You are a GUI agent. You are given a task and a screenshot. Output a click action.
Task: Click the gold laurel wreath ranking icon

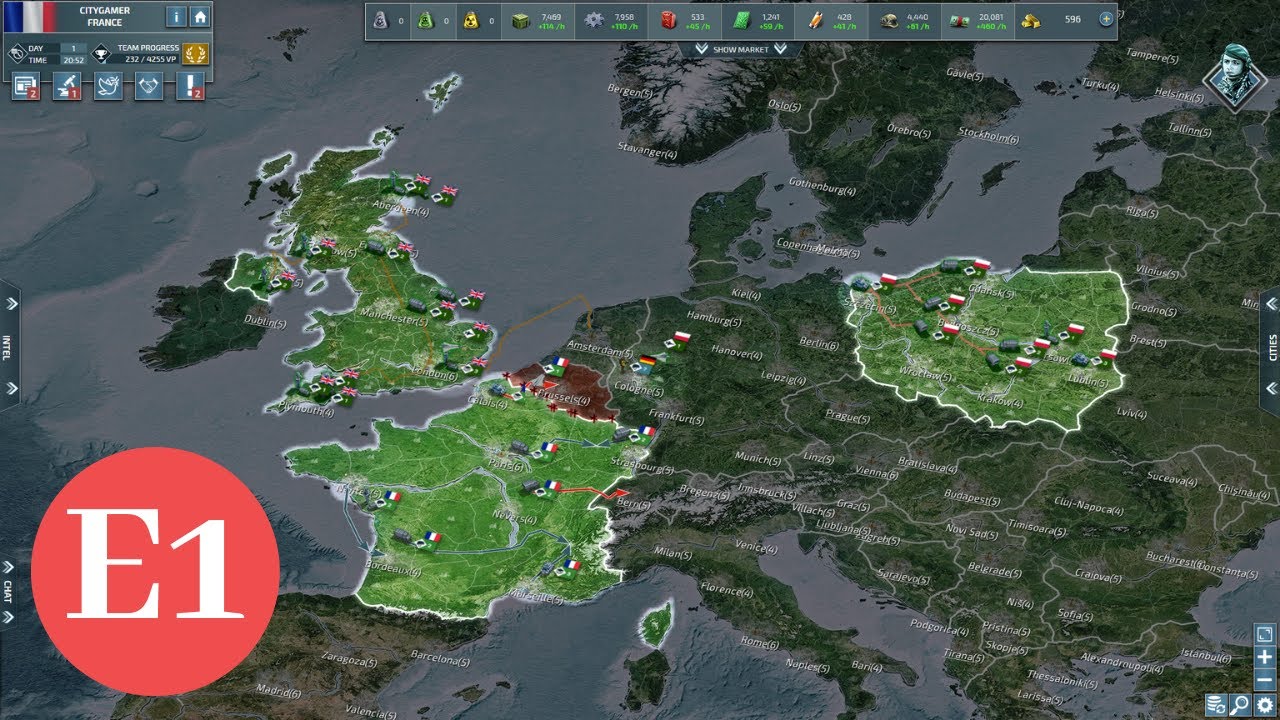click(x=196, y=54)
